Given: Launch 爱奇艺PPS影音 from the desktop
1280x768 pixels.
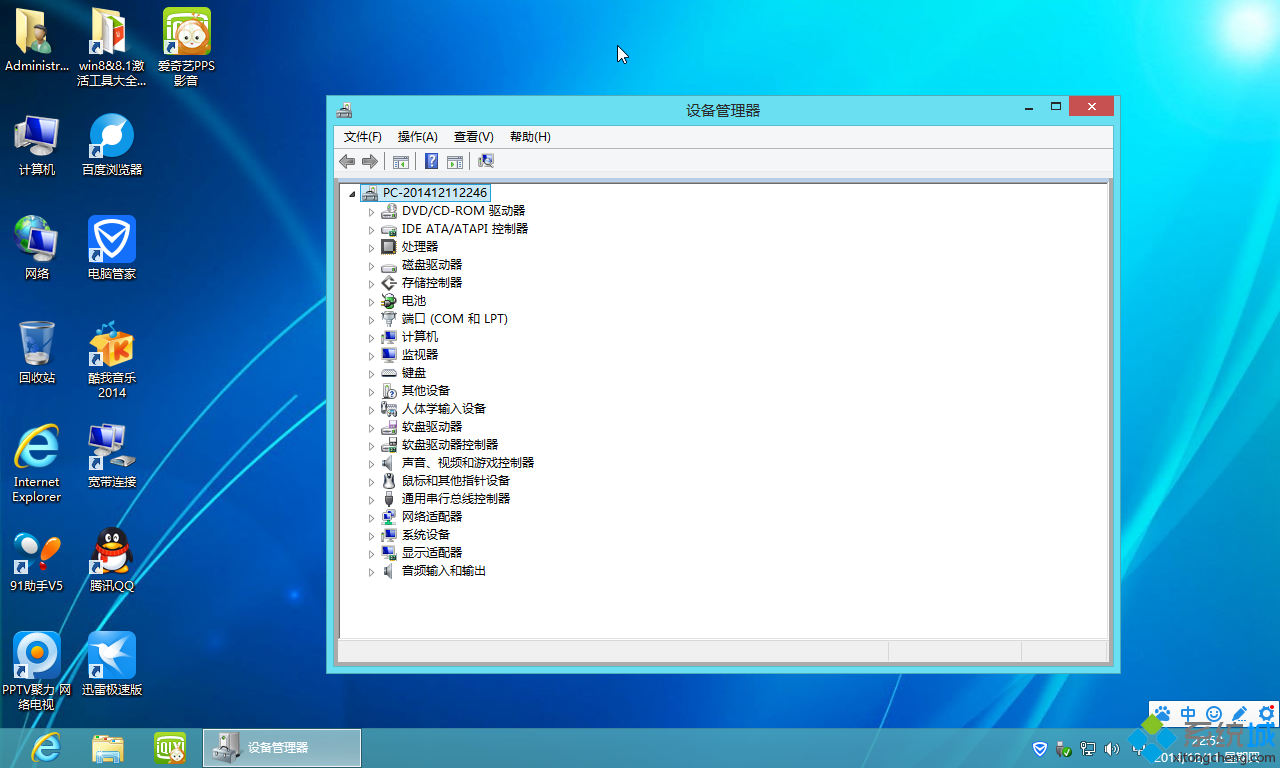Looking at the screenshot, I should pos(186,47).
